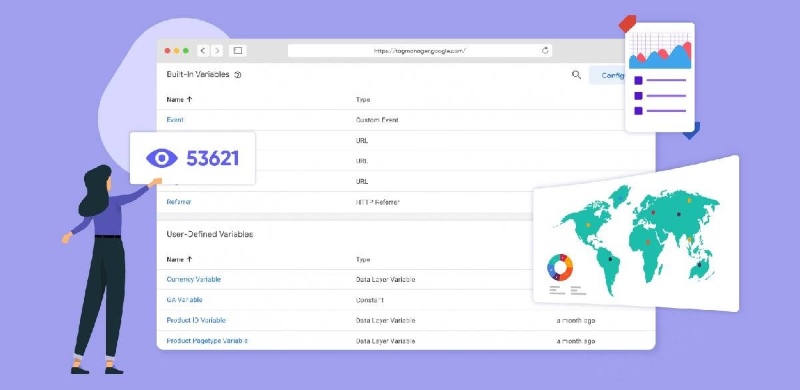Click 'a month ago' in Product ID Variable row
This screenshot has height=390, width=800.
tap(576, 321)
